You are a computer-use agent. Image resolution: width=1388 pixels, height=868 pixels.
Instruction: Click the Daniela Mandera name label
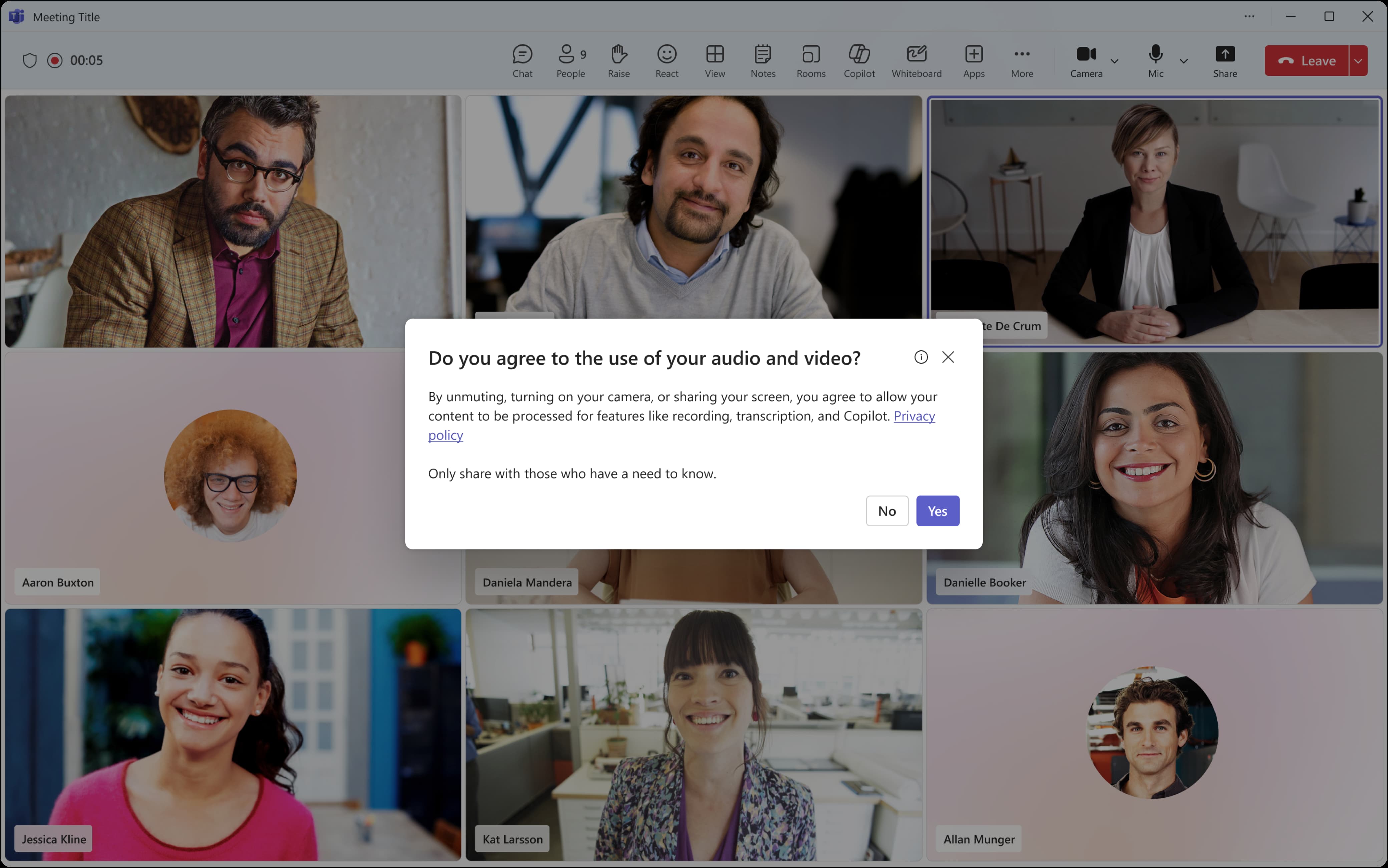pos(527,582)
